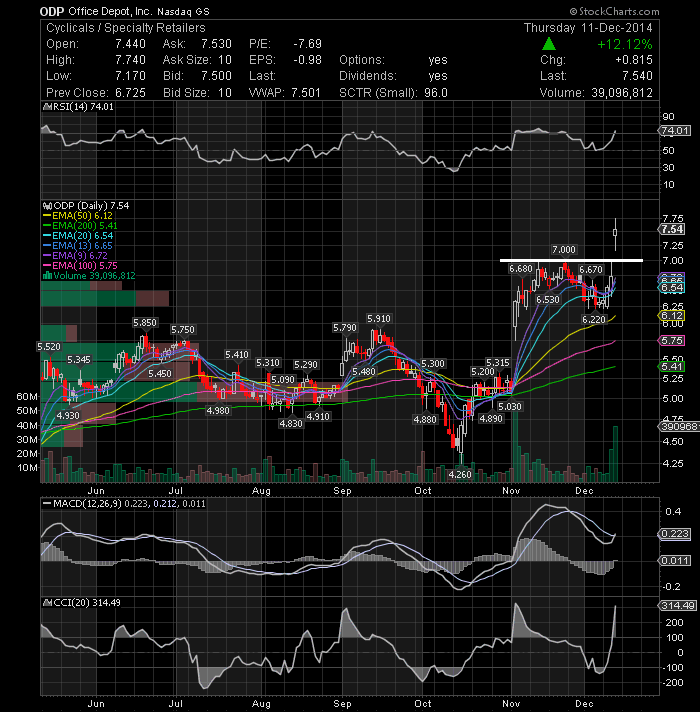Select the EMA(100) 5.75 legend entry
The width and height of the screenshot is (700, 712).
click(80, 266)
